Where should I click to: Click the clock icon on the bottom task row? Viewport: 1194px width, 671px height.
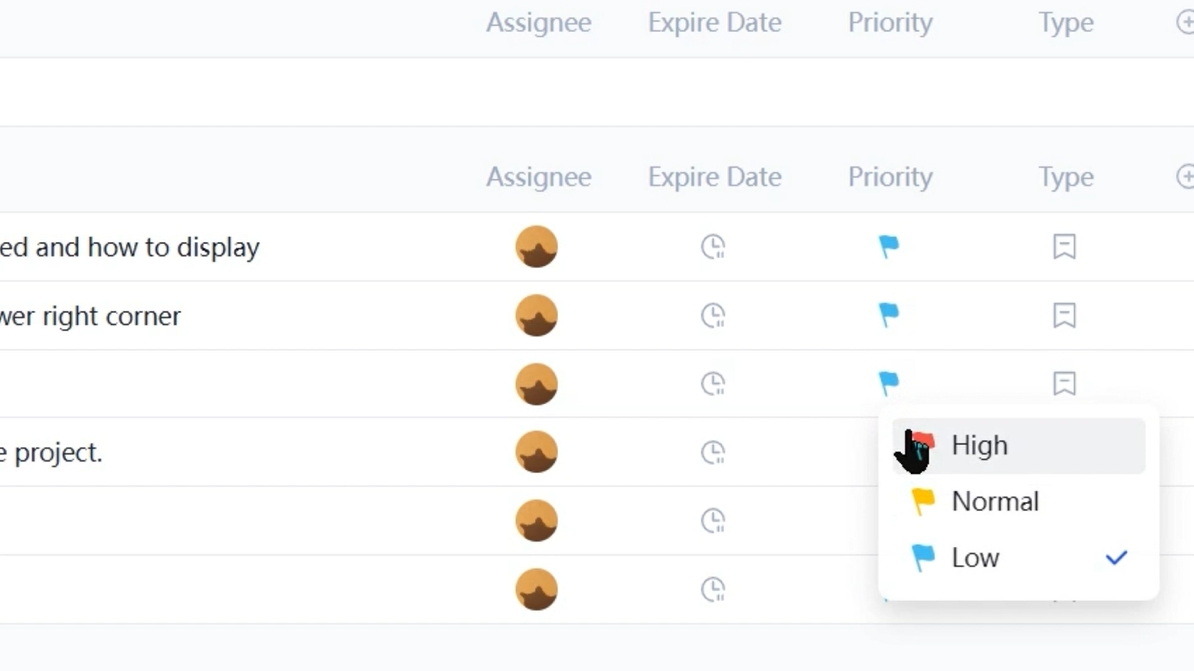[714, 589]
